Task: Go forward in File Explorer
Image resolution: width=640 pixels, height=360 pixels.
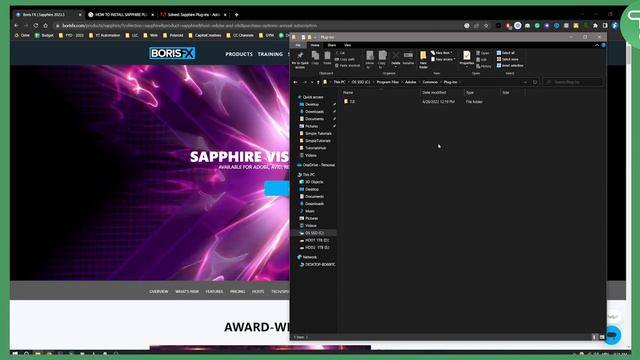Action: (304, 82)
